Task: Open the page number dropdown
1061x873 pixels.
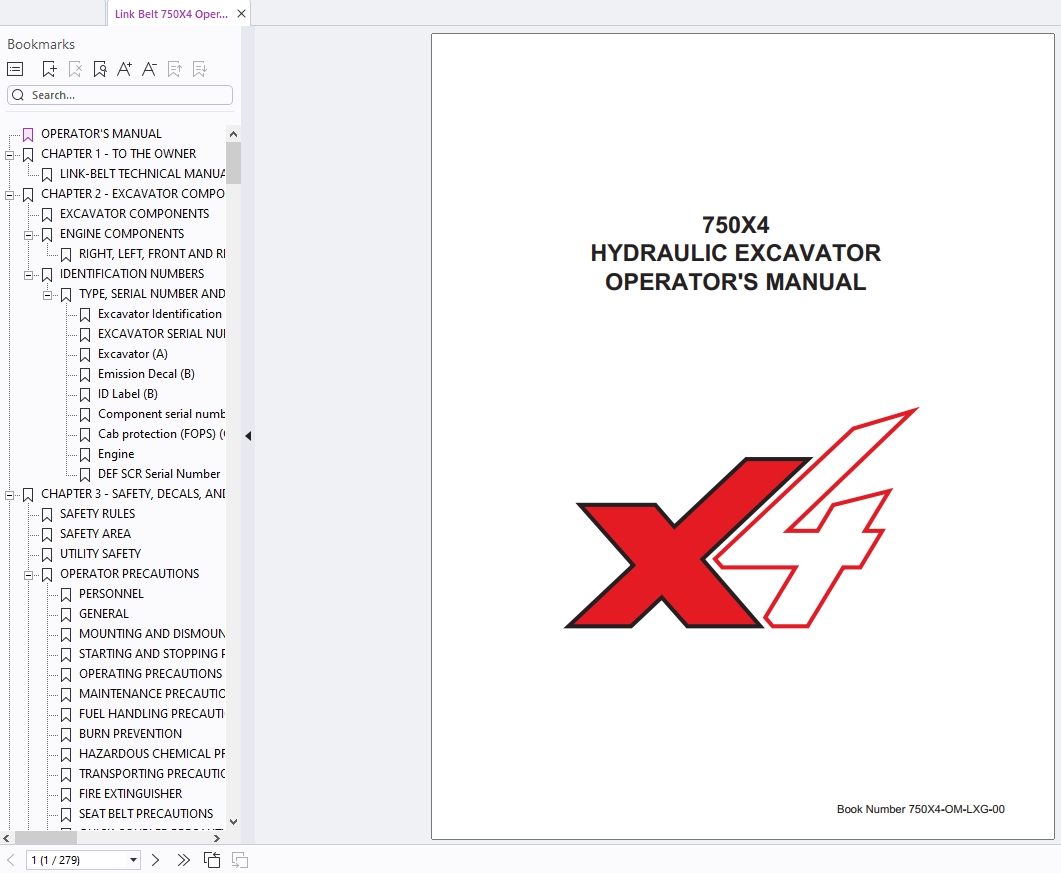Action: click(x=134, y=860)
